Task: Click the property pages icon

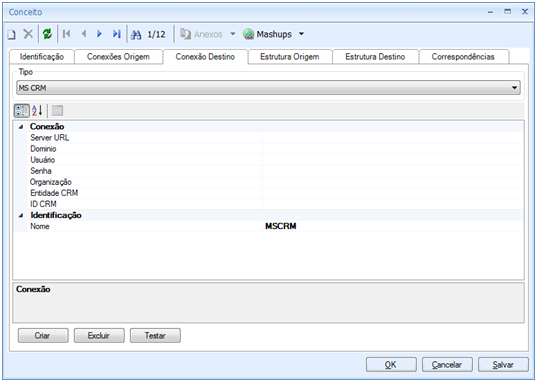Action: point(57,111)
